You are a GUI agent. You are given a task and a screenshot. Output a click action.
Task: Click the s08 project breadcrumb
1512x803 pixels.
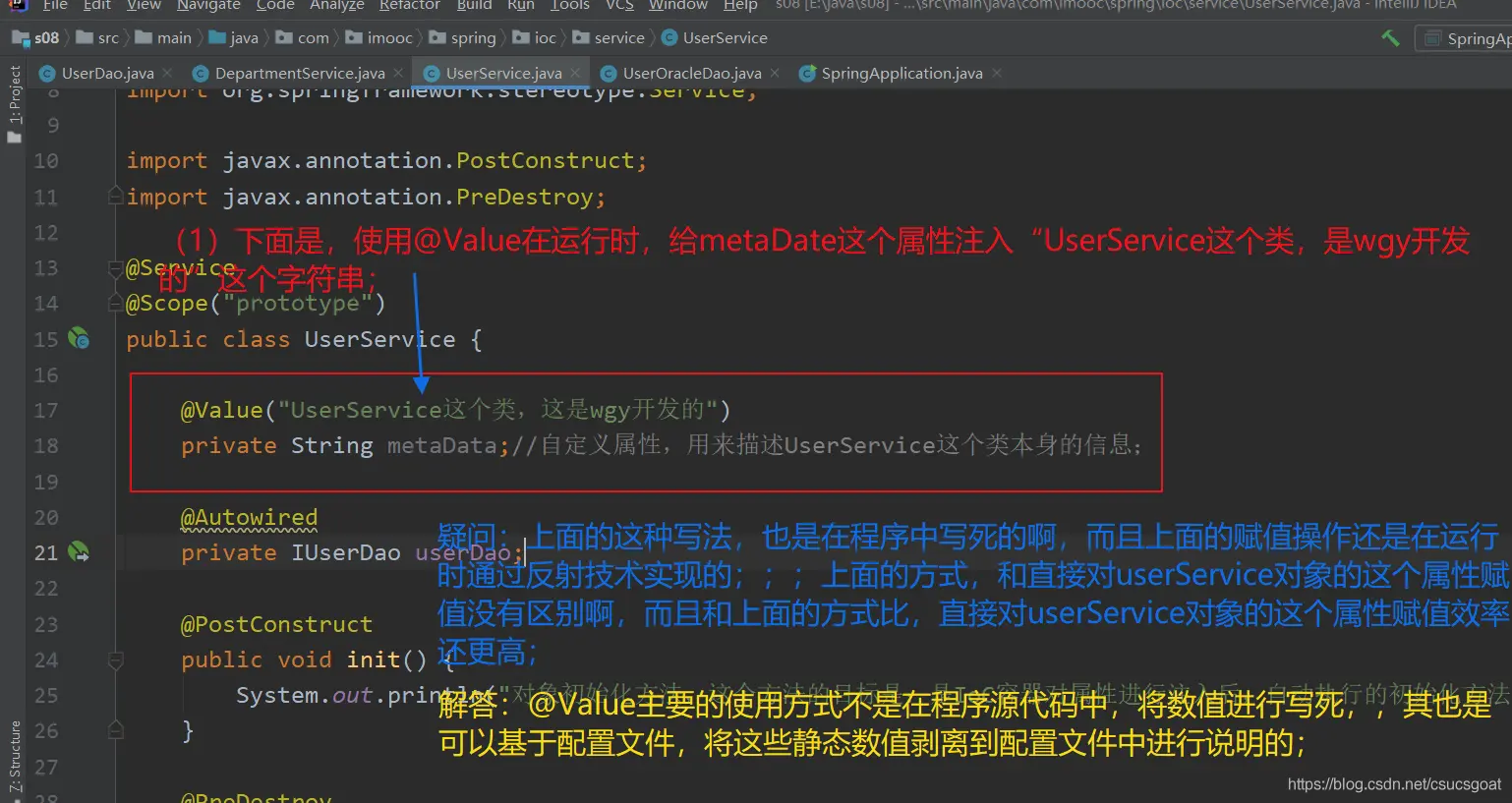pyautogui.click(x=36, y=38)
